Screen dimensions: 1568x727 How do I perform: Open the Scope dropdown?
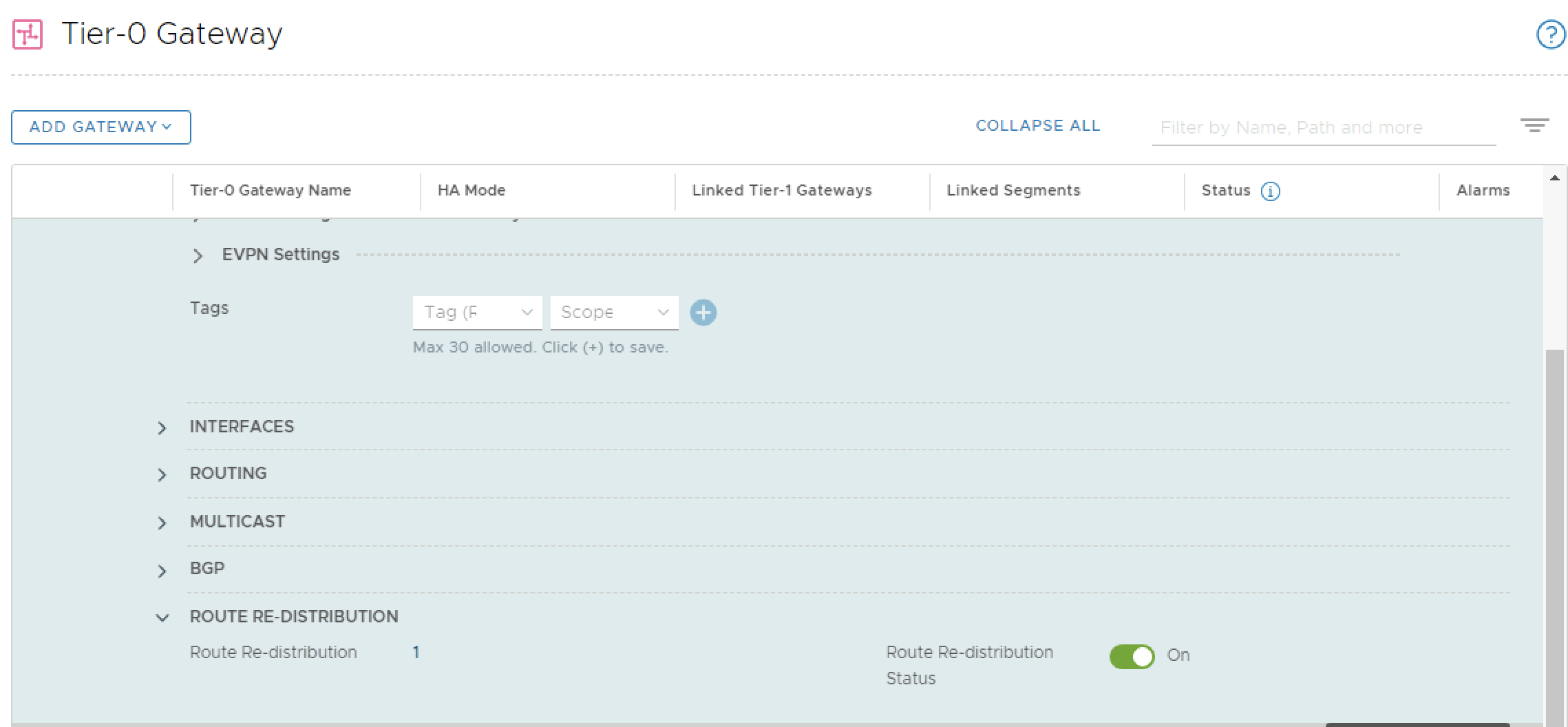614,313
